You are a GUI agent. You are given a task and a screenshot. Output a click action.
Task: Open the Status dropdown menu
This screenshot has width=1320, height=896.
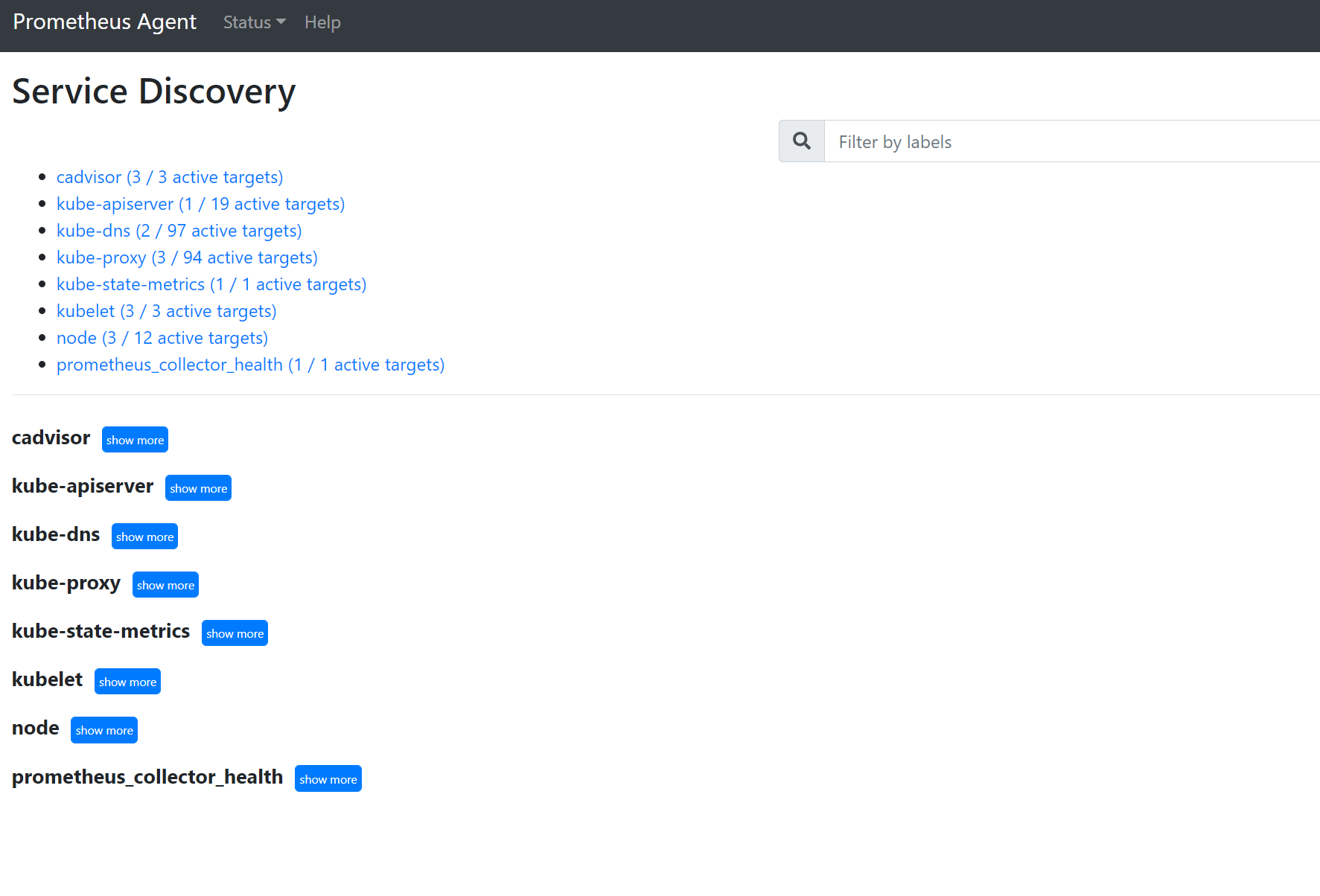(254, 22)
